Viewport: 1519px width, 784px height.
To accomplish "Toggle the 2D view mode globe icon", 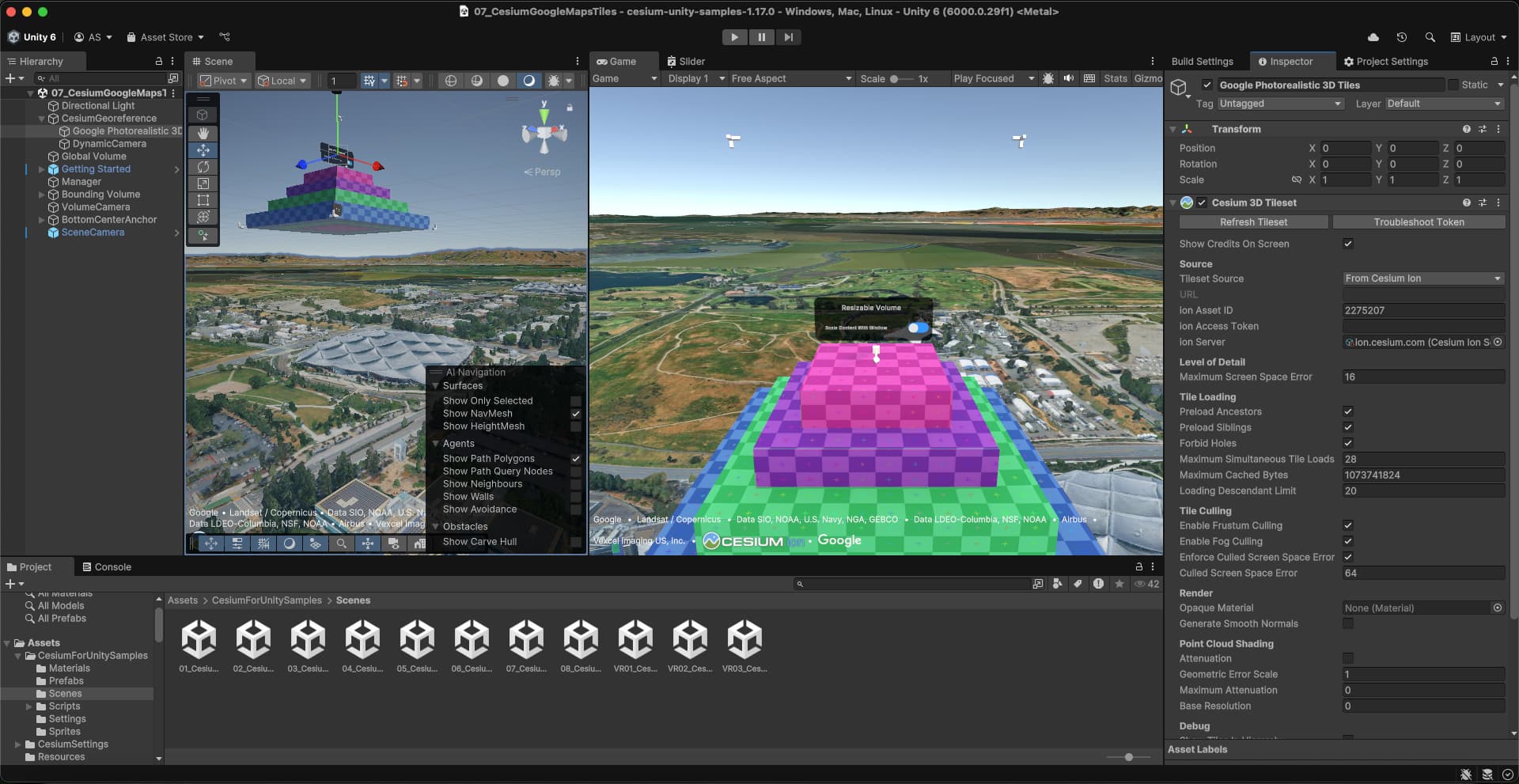I will [451, 81].
